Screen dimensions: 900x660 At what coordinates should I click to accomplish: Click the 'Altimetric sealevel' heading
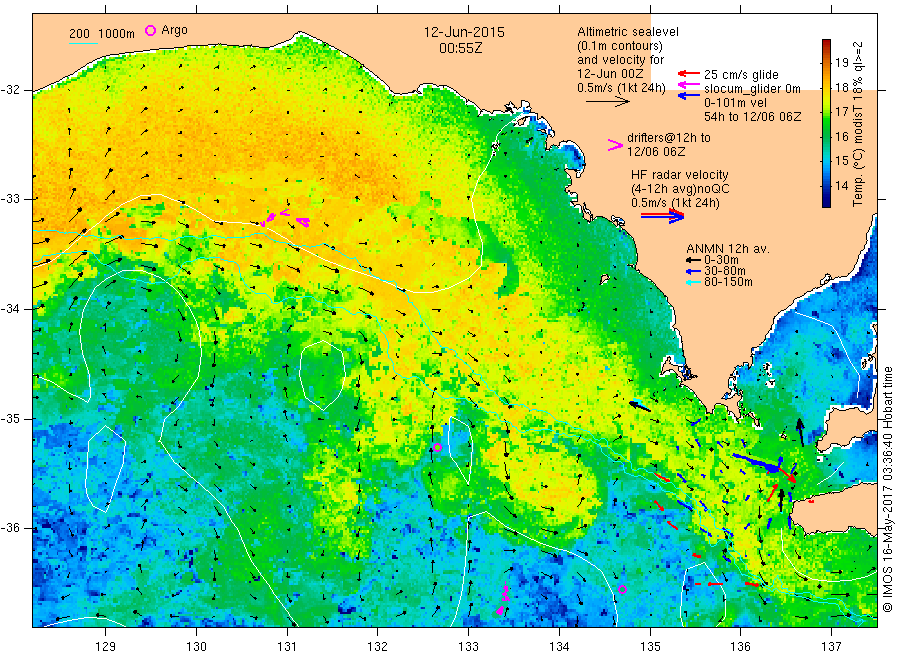pyautogui.click(x=627, y=32)
